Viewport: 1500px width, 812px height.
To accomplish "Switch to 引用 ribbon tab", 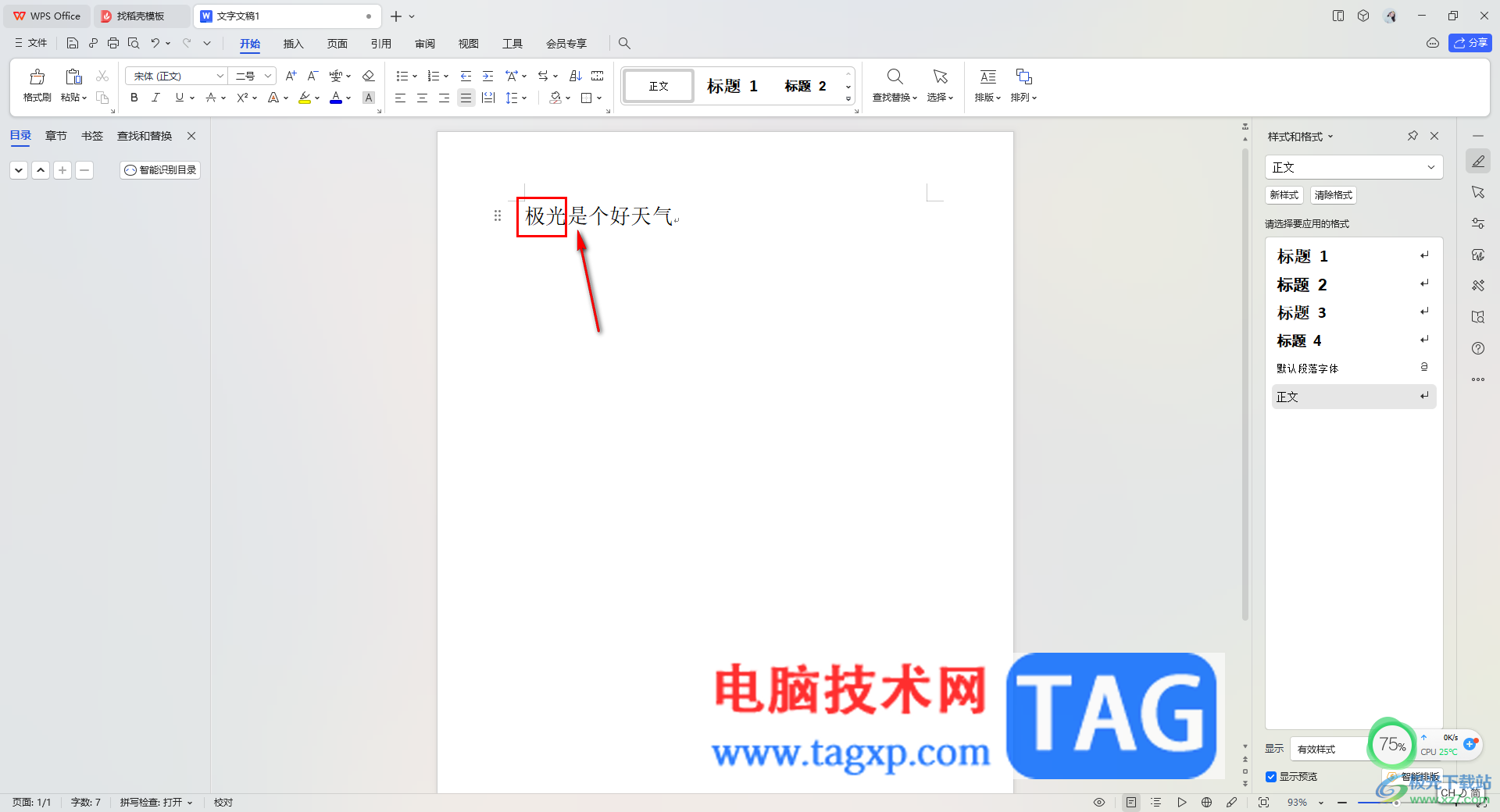I will pos(380,44).
